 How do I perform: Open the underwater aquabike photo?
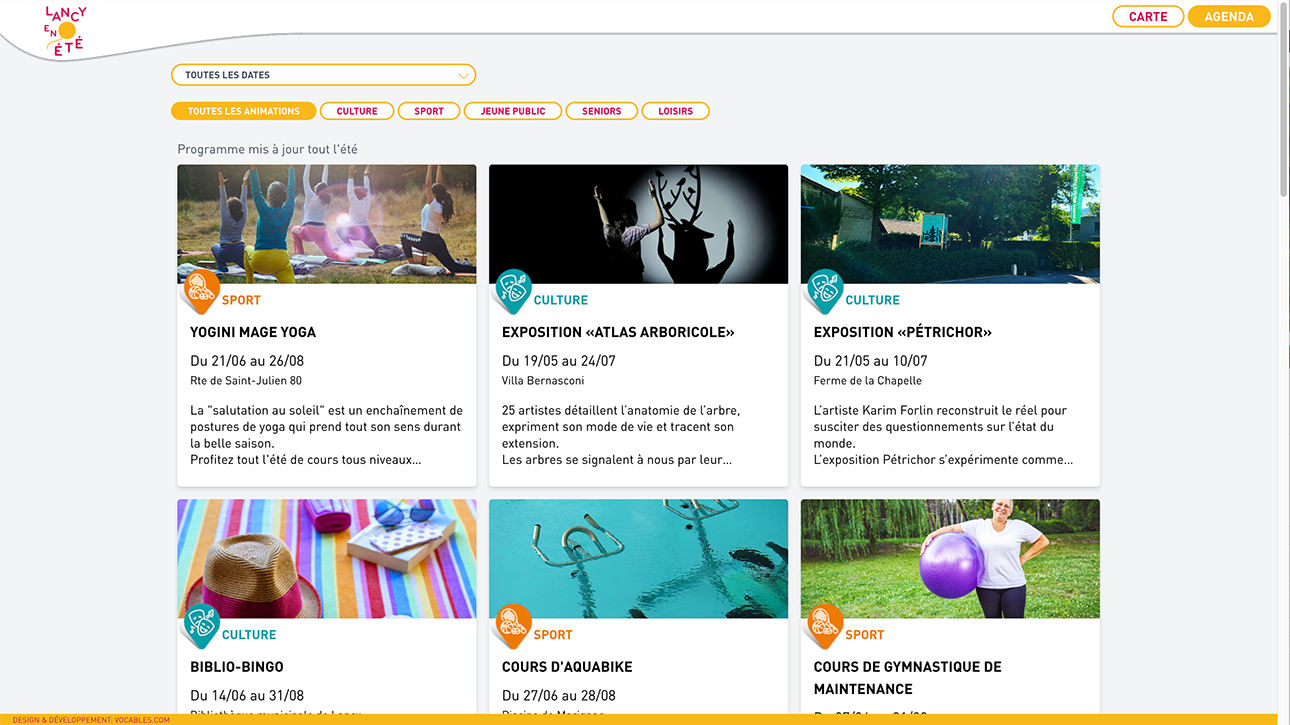click(638, 559)
